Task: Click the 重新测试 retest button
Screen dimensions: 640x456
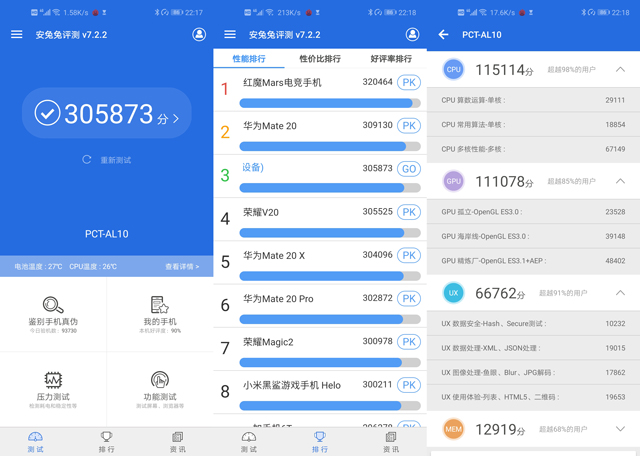Action: coord(107,160)
